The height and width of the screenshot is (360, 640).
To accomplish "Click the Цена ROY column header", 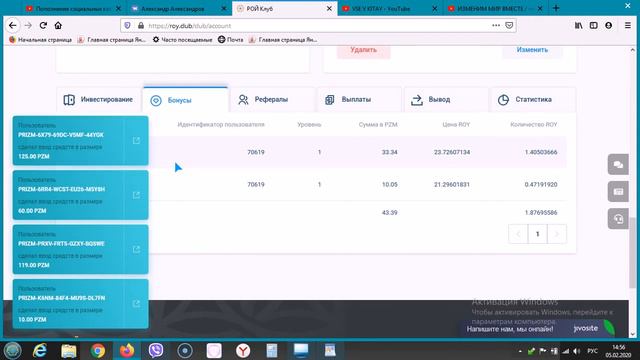I will 456,124.
